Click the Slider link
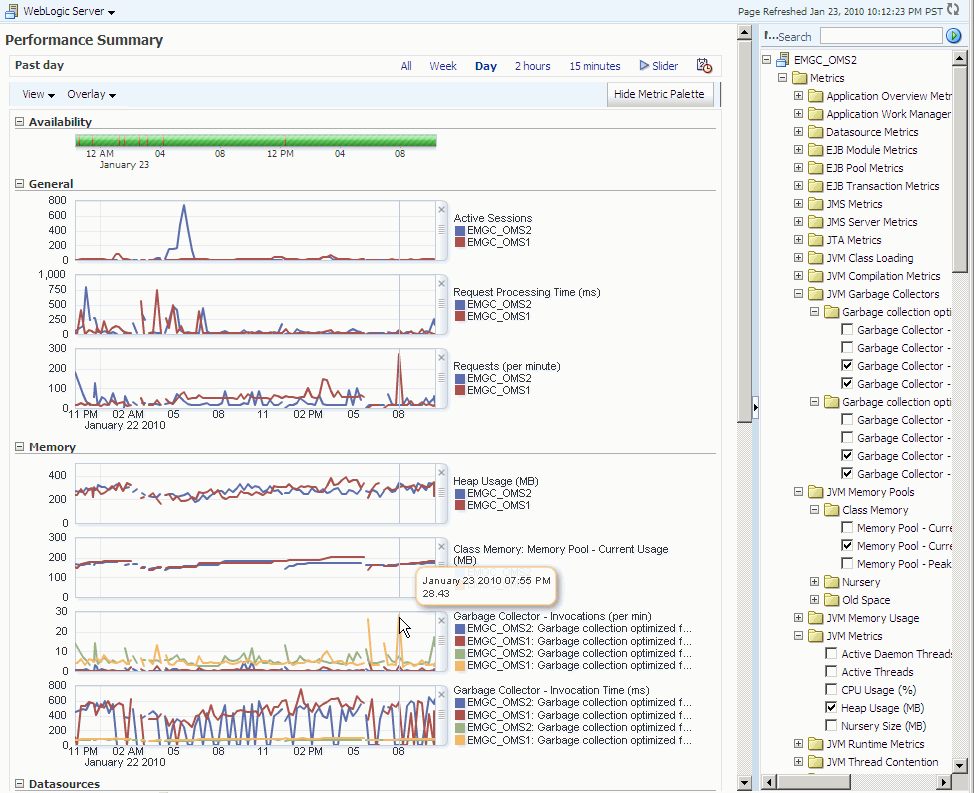The width and height of the screenshot is (974, 793). click(x=665, y=66)
